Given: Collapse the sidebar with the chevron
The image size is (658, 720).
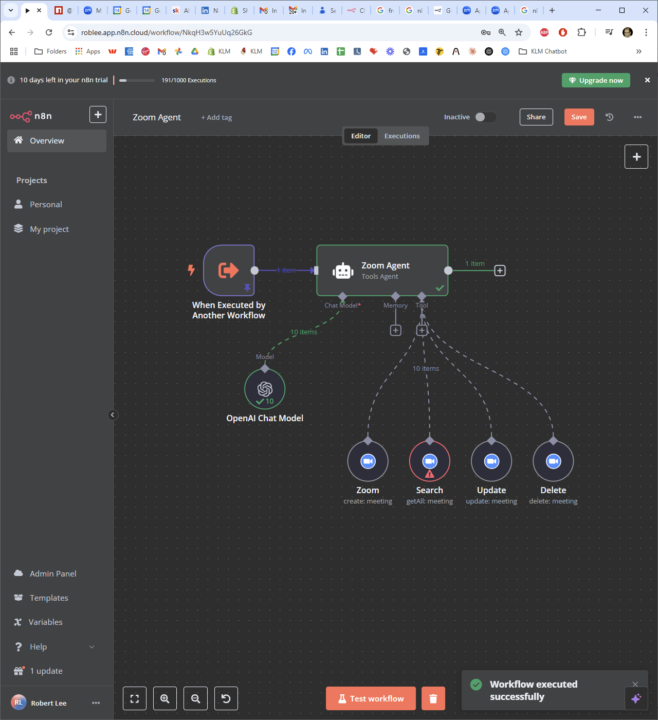Looking at the screenshot, I should click(112, 415).
